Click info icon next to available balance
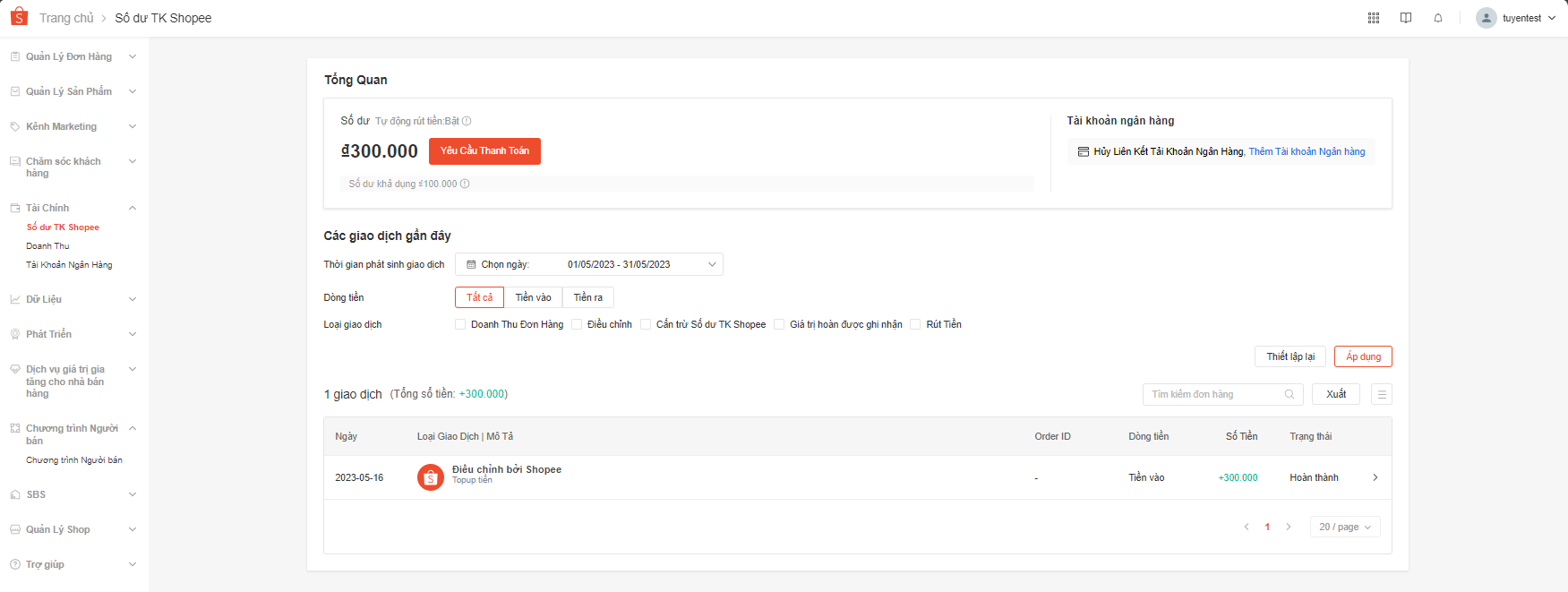This screenshot has width=1568, height=592. pyautogui.click(x=465, y=184)
